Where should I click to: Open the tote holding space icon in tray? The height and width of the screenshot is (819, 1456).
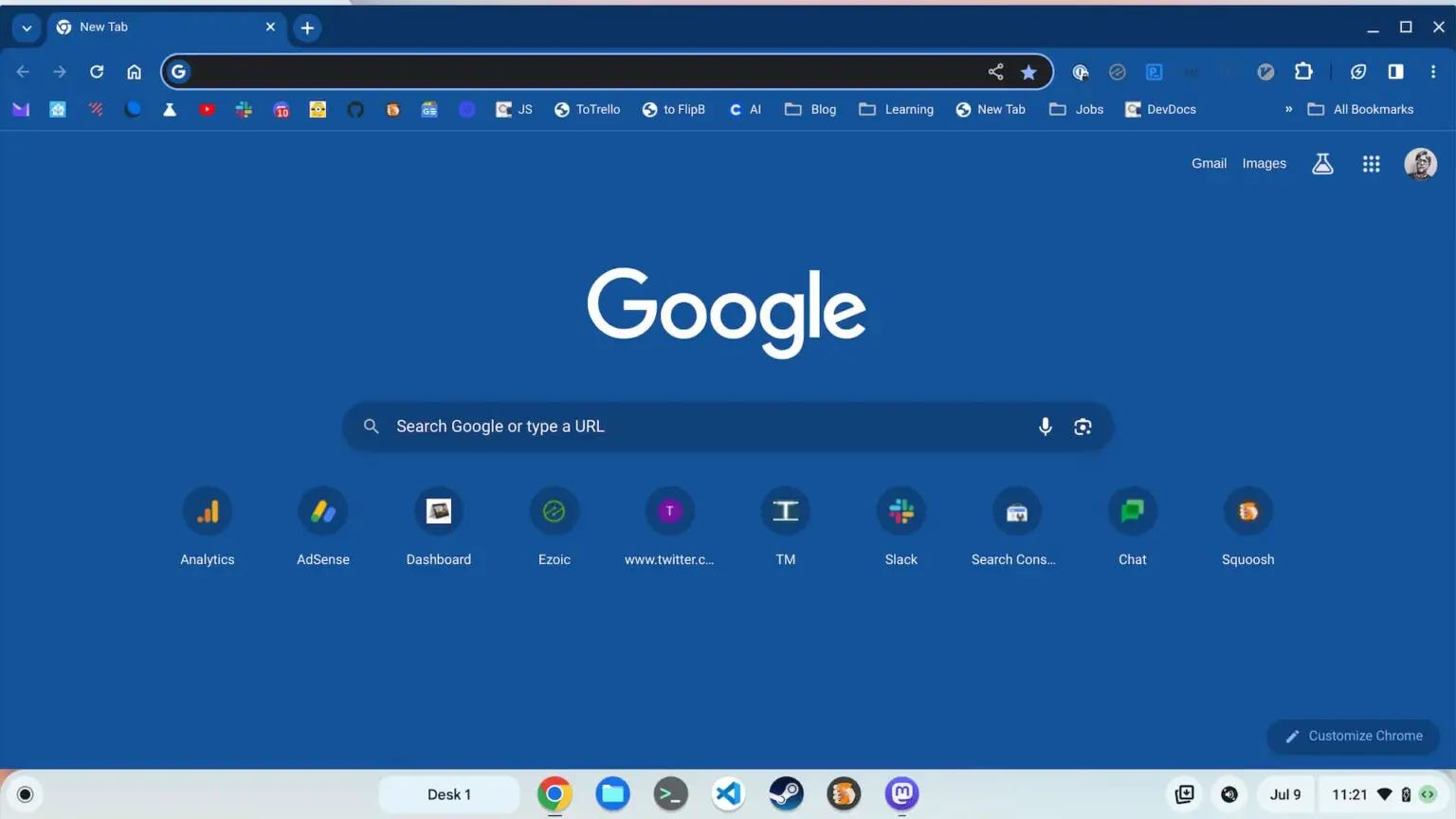click(1184, 794)
